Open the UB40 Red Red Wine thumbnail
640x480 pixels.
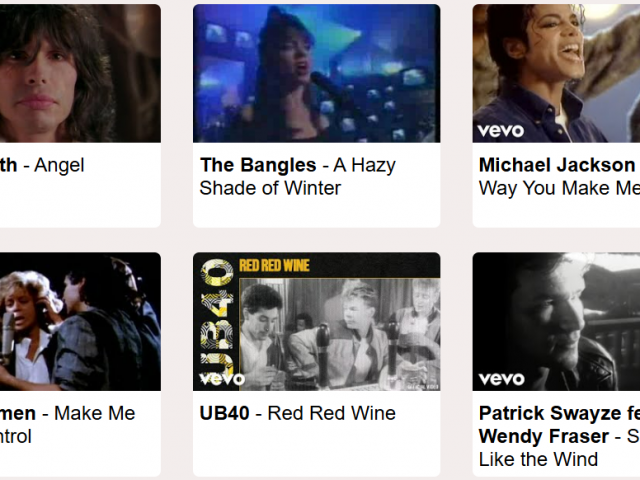316,322
